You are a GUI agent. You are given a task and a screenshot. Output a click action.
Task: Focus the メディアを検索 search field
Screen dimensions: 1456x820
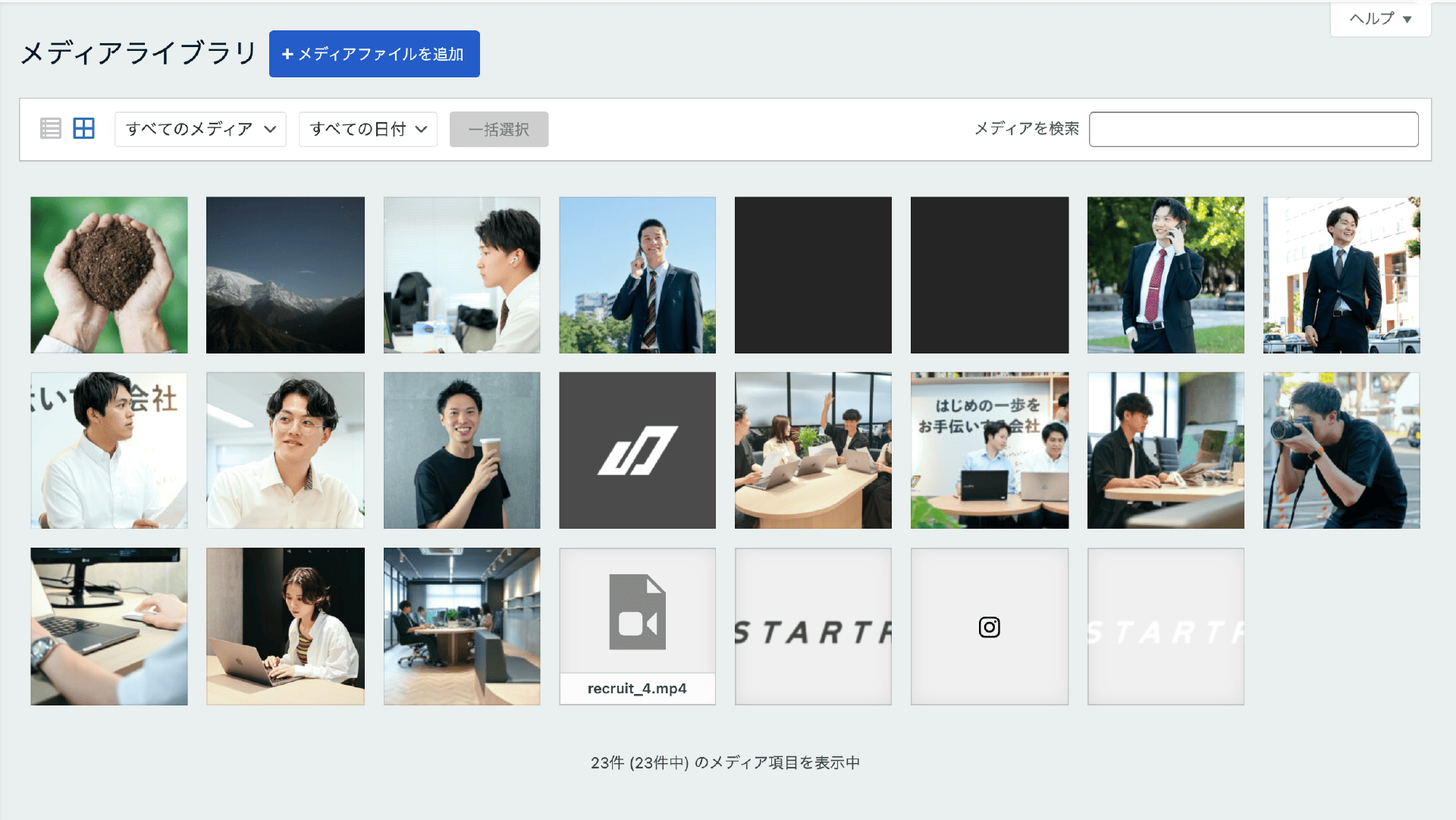[1253, 130]
